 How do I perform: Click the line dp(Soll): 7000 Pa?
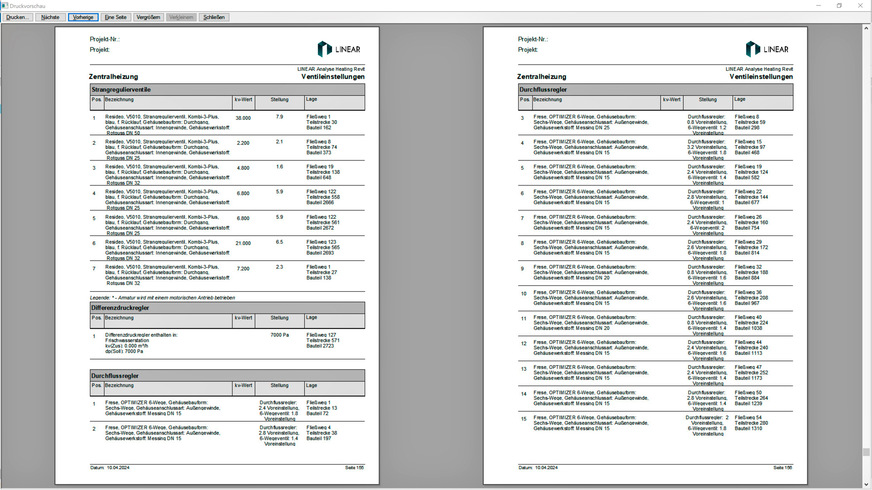click(x=124, y=352)
